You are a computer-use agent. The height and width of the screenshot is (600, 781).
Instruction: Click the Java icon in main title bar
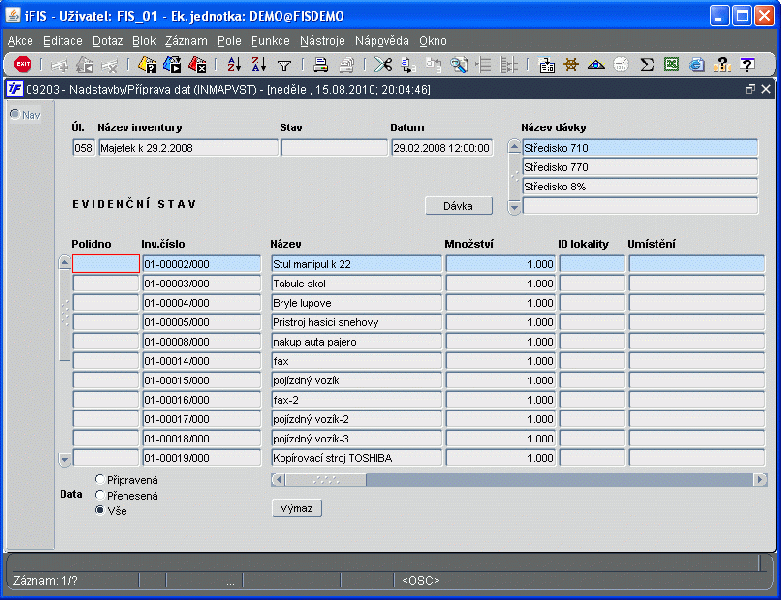(x=13, y=15)
